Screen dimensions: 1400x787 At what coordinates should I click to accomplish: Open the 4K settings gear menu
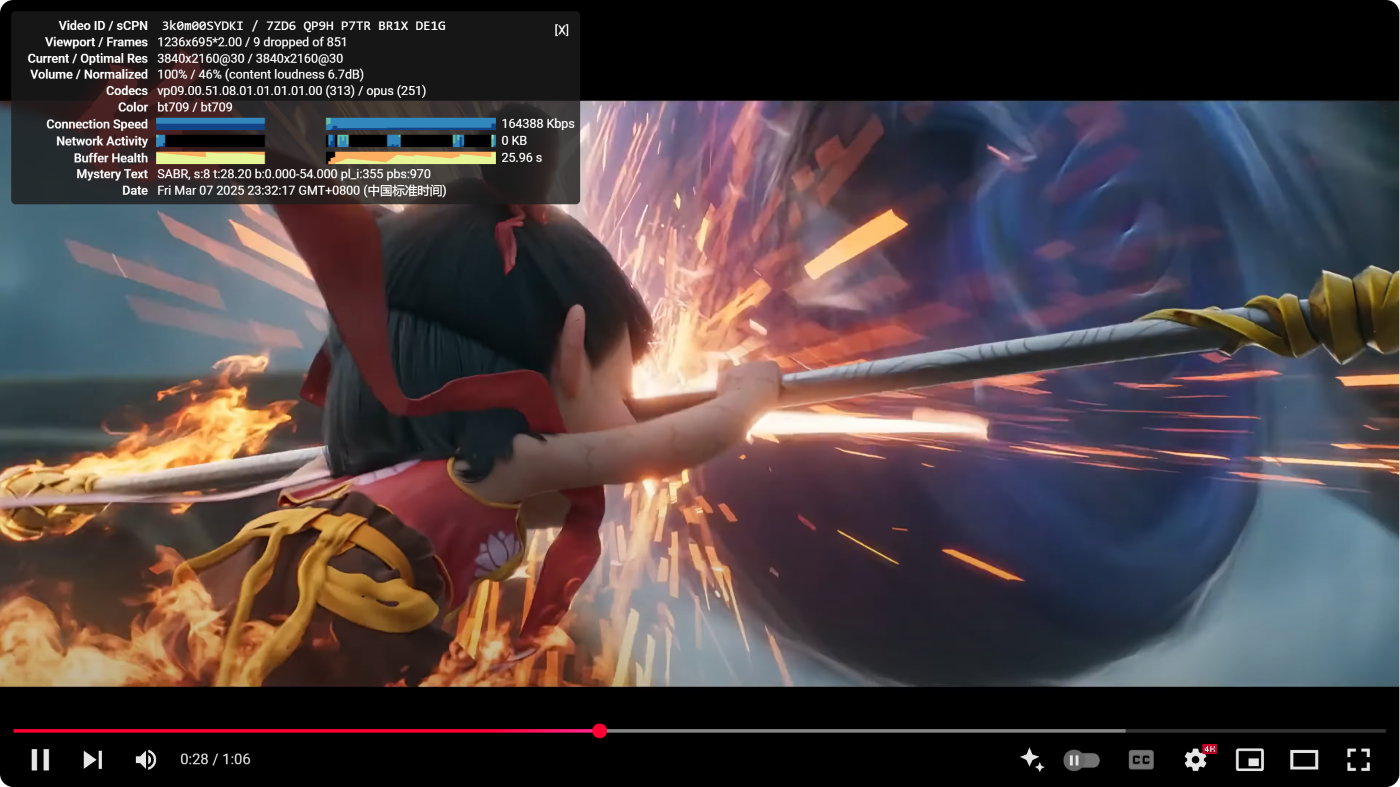click(1196, 760)
